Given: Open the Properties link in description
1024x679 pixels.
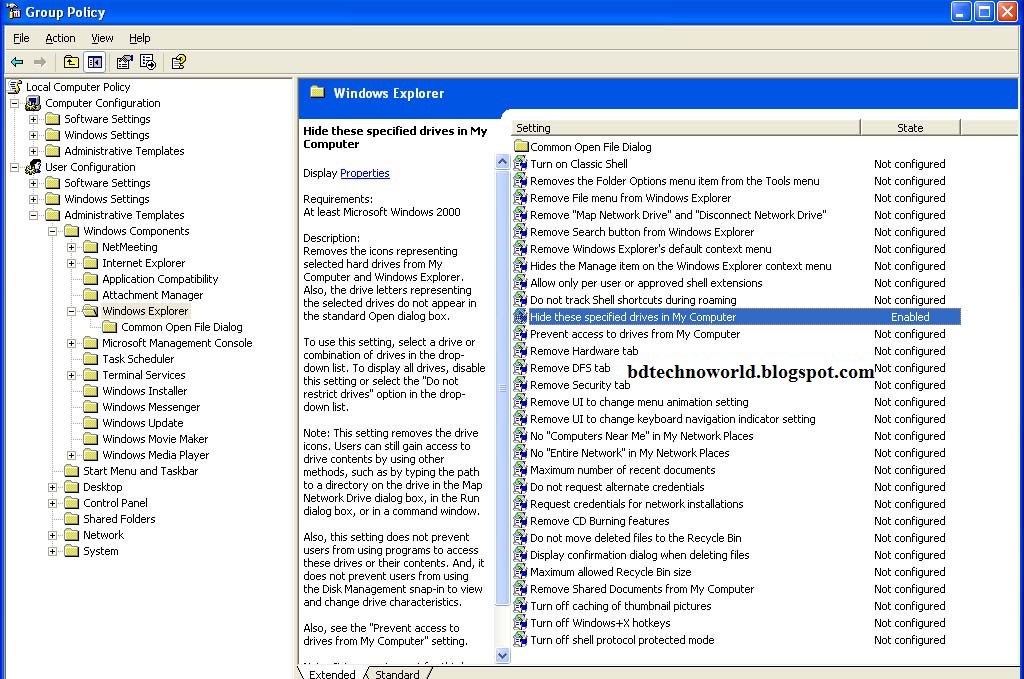Looking at the screenshot, I should (x=364, y=173).
